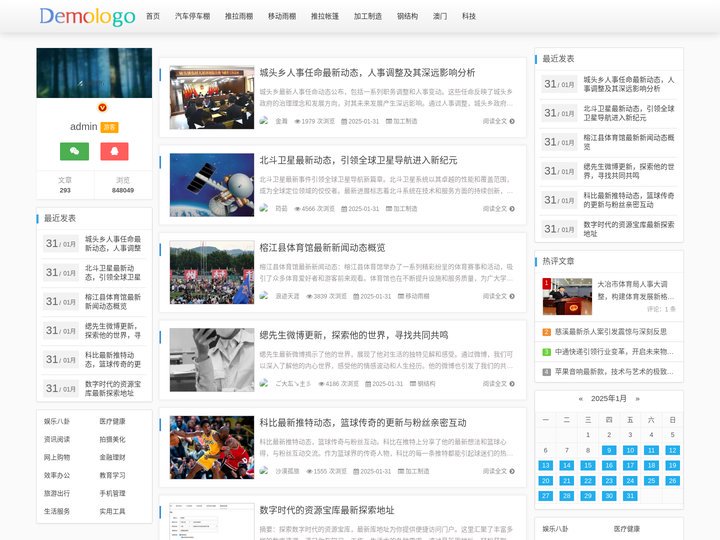720x540 pixels.
Task: Click the red QQ button under admin
Action: (114, 151)
